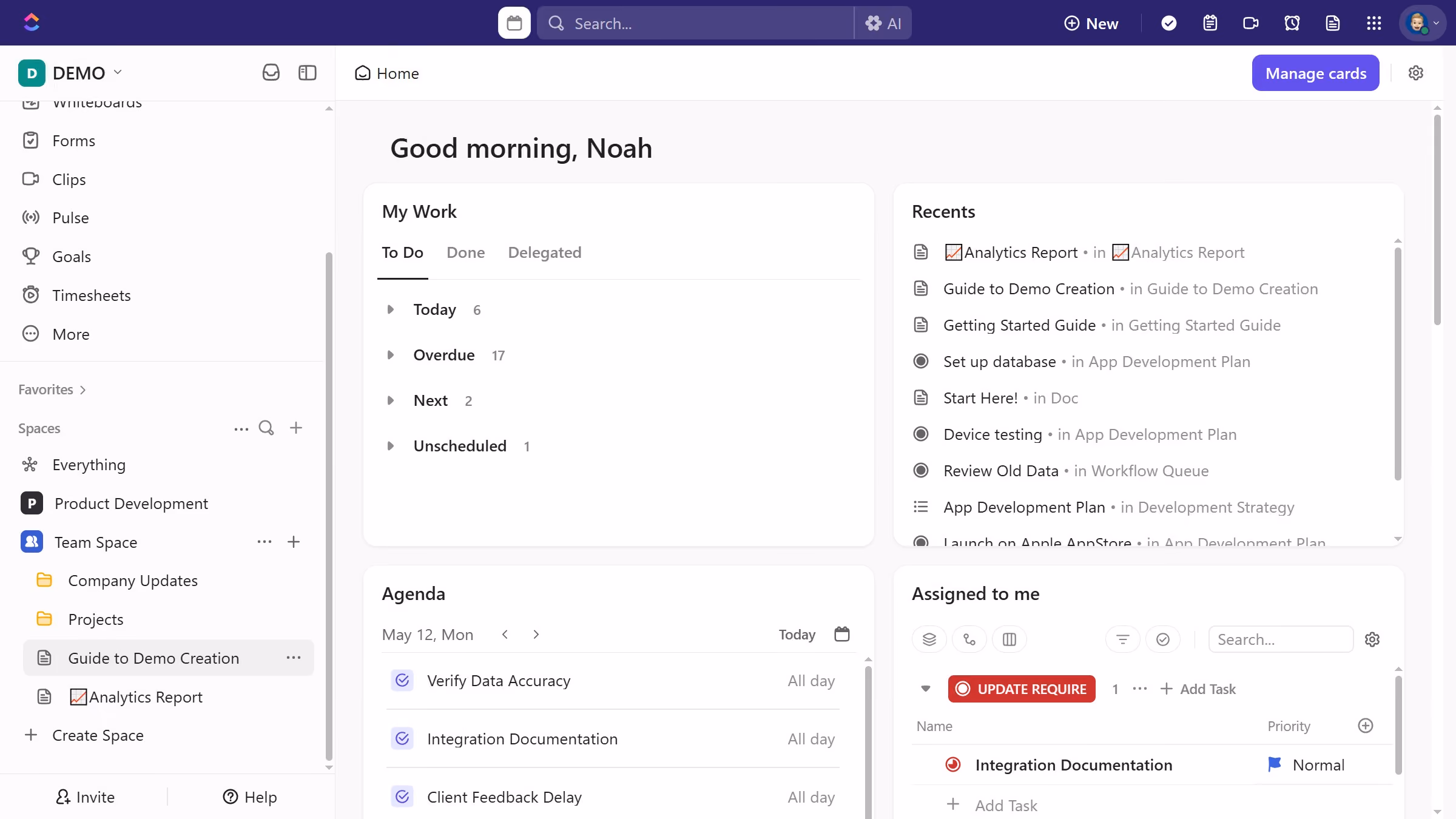1456x819 pixels.
Task: Change status of Integration Documentation task
Action: (952, 765)
